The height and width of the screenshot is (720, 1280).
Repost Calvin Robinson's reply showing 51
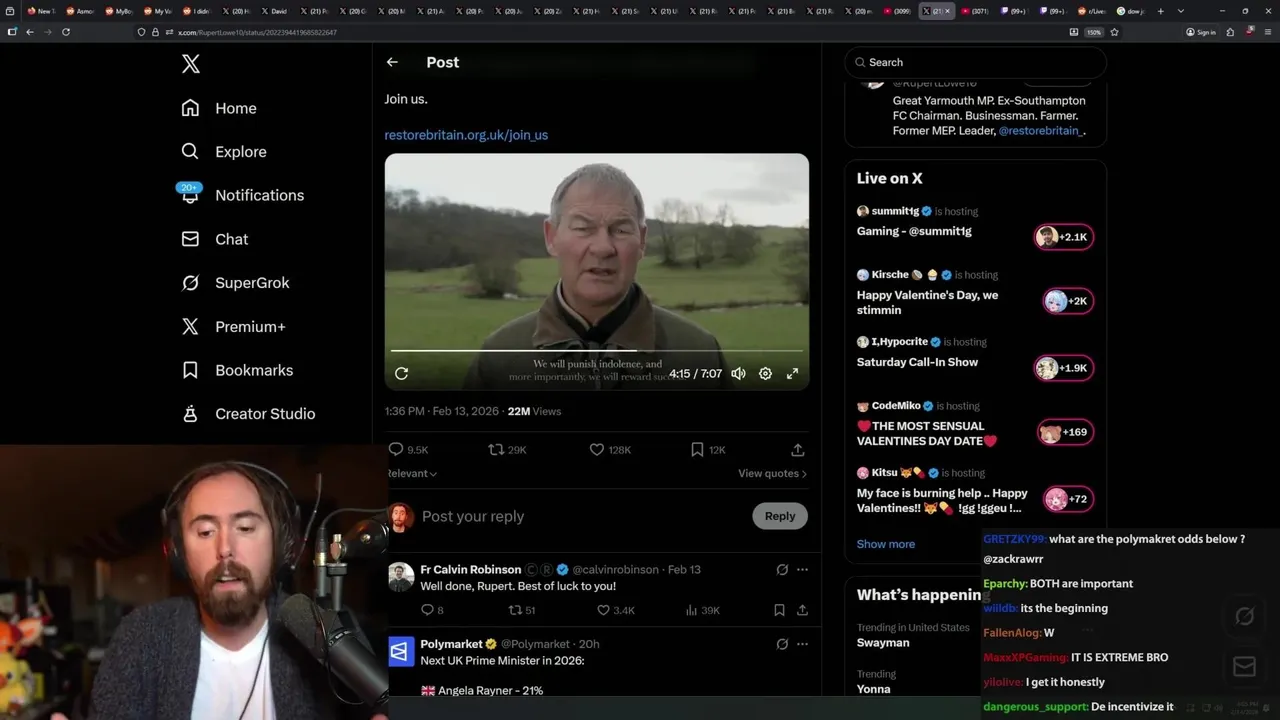(x=522, y=610)
